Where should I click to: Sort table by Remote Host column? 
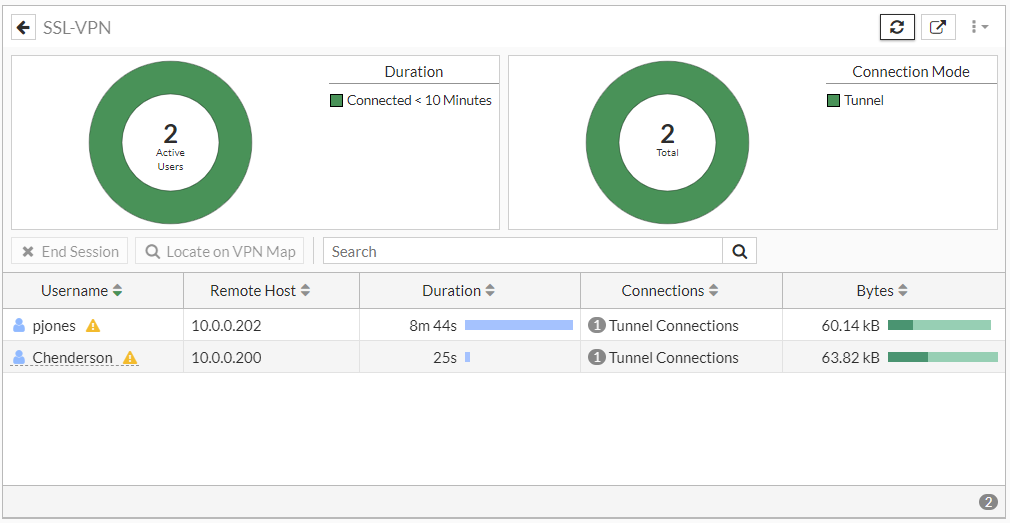pyautogui.click(x=260, y=291)
